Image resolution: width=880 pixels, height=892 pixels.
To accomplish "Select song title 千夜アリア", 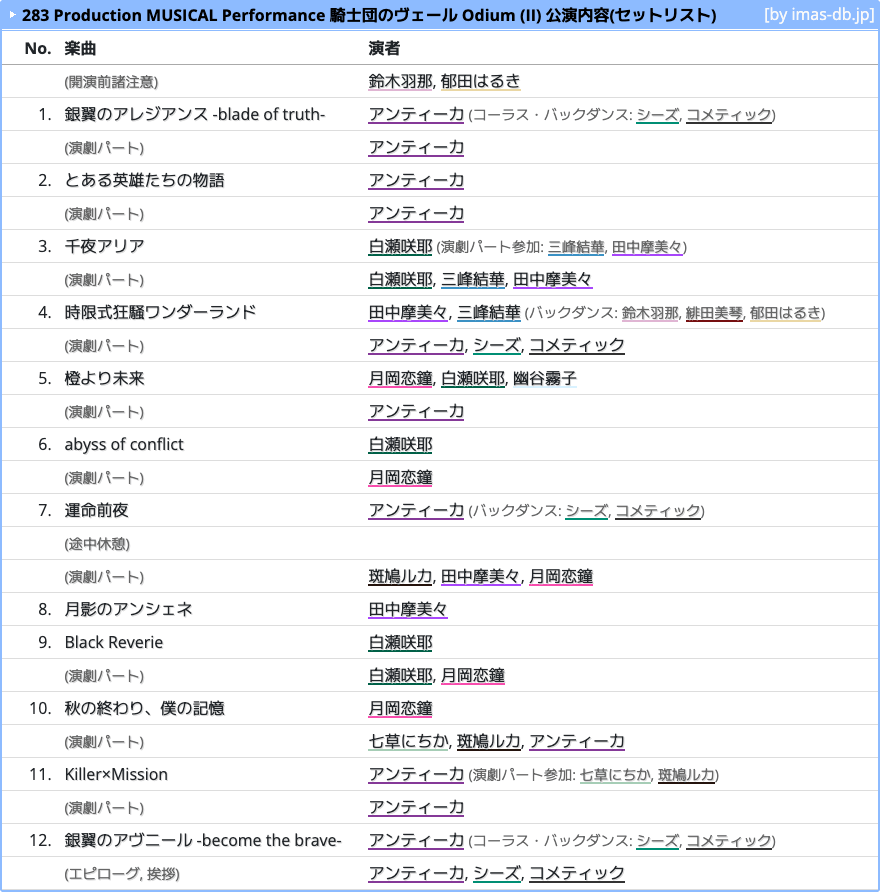I will coord(104,246).
